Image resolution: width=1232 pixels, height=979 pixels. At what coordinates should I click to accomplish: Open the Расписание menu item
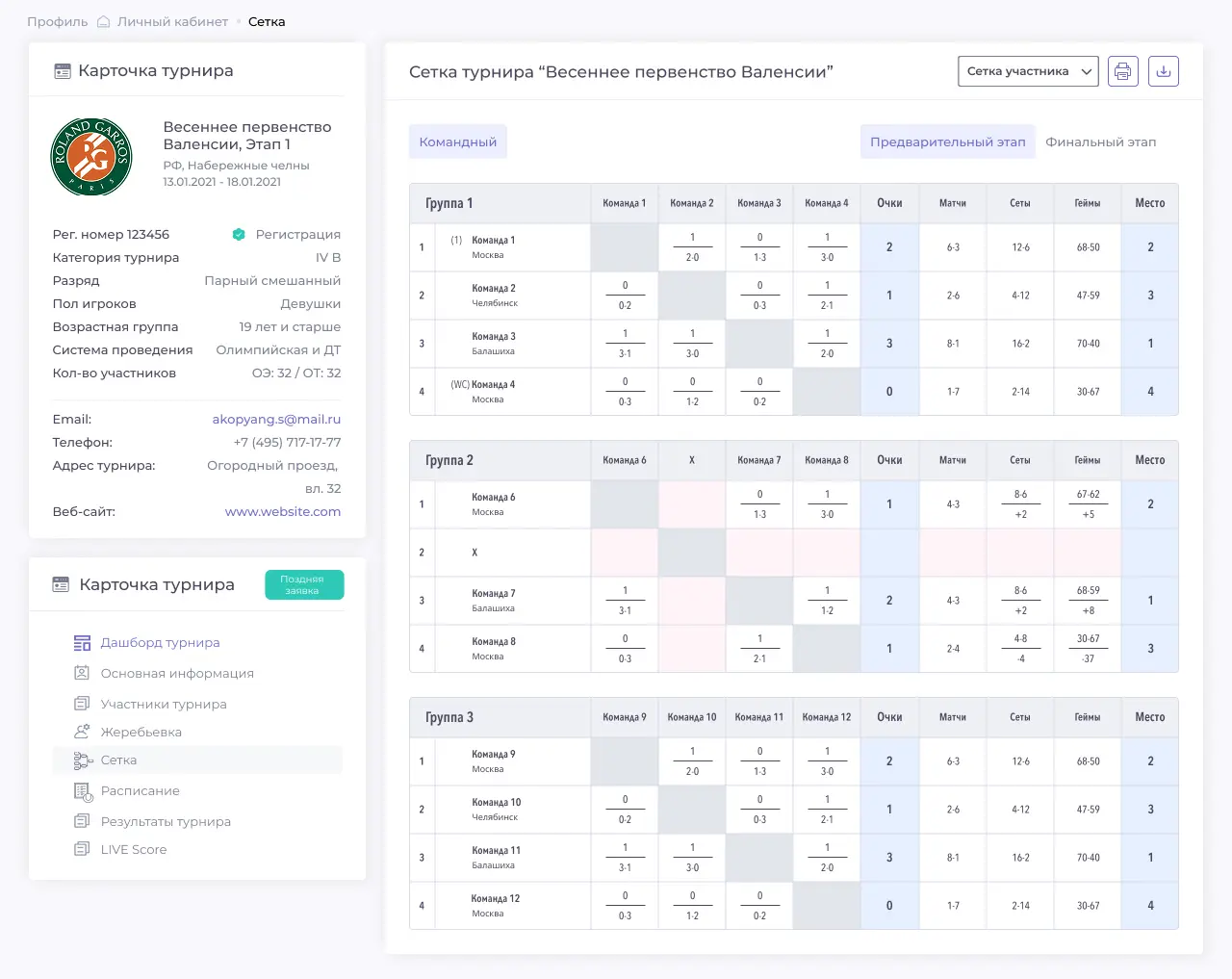[x=140, y=791]
